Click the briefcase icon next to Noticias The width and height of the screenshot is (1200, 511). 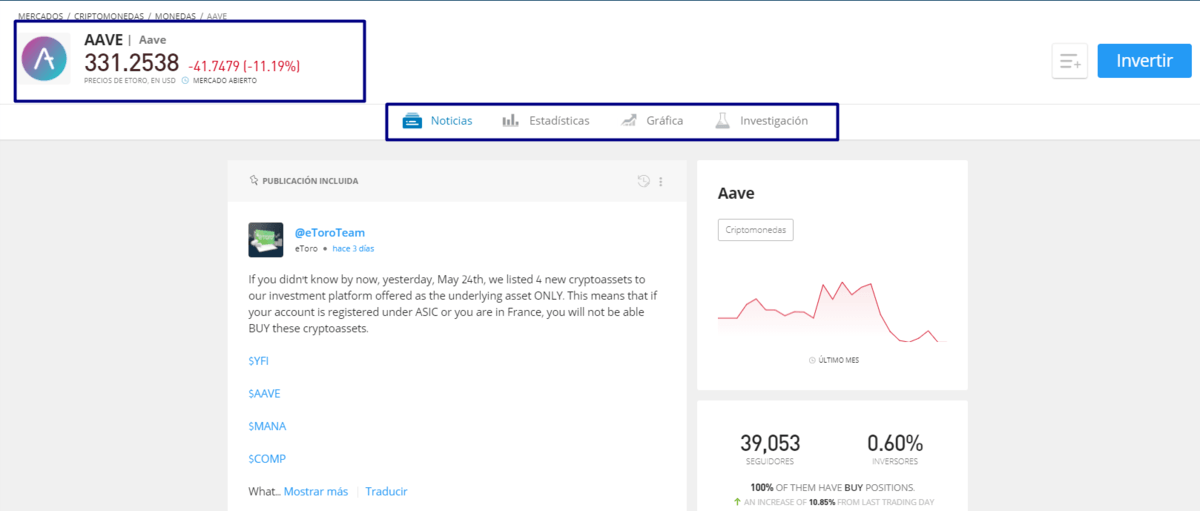(412, 121)
